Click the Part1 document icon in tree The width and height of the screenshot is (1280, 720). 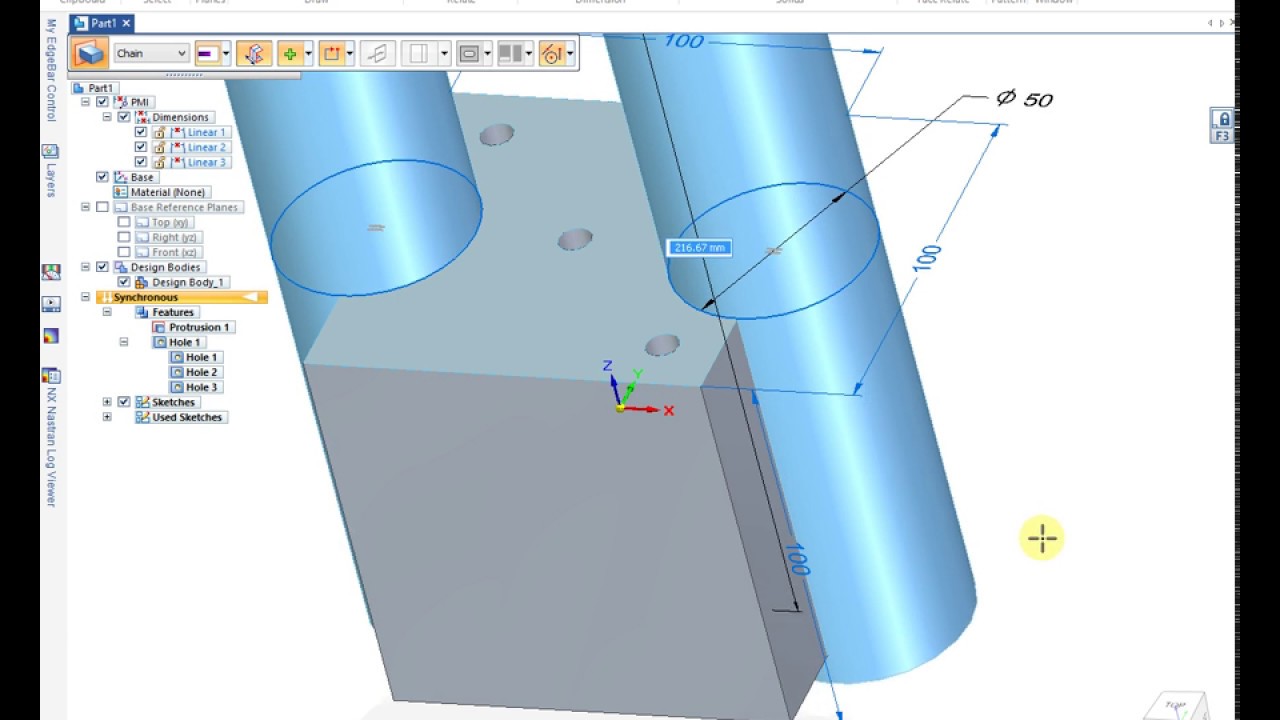pos(79,88)
